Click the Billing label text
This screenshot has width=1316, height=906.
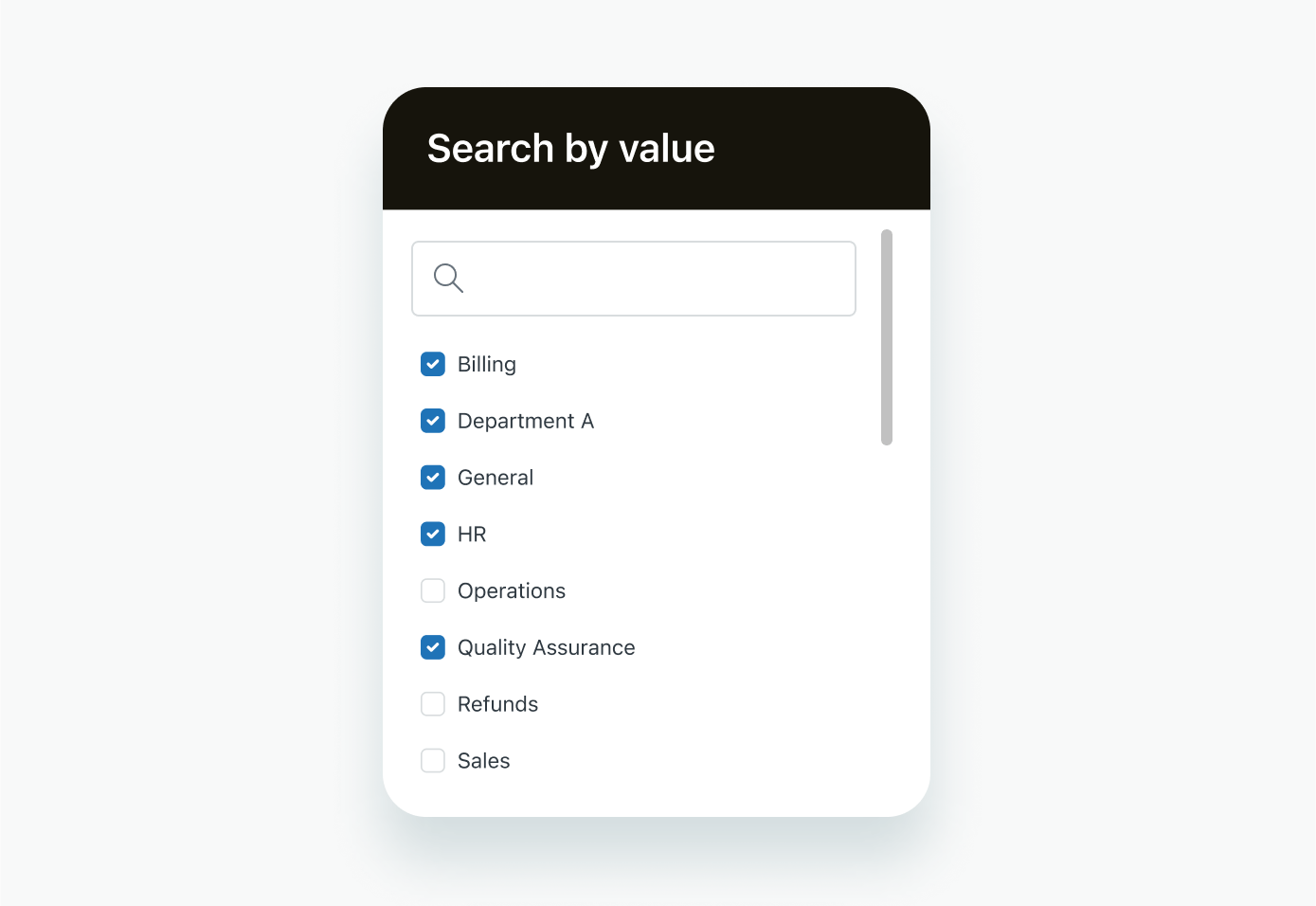pos(487,365)
